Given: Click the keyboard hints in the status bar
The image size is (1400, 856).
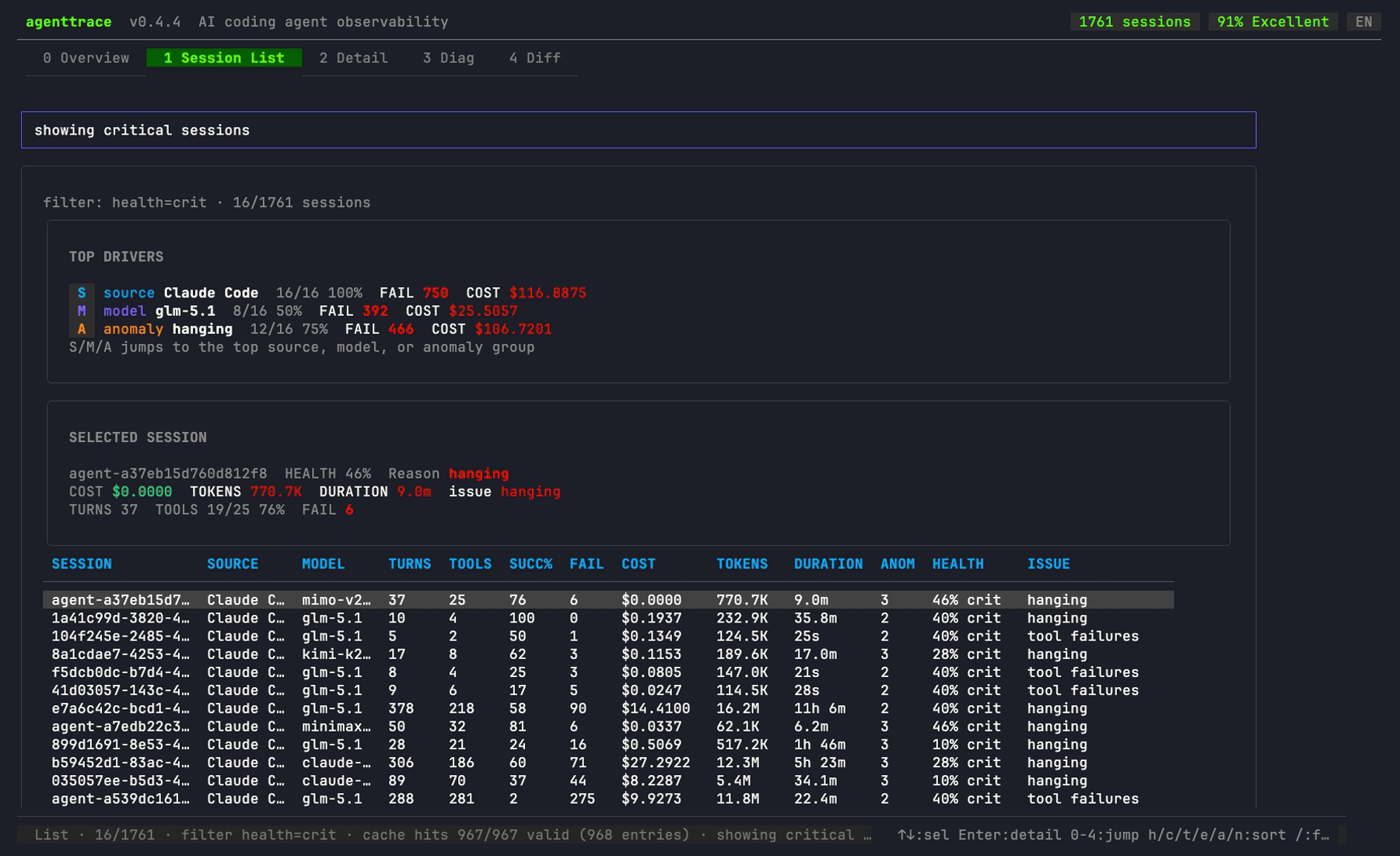Looking at the screenshot, I should pyautogui.click(x=1113, y=835).
